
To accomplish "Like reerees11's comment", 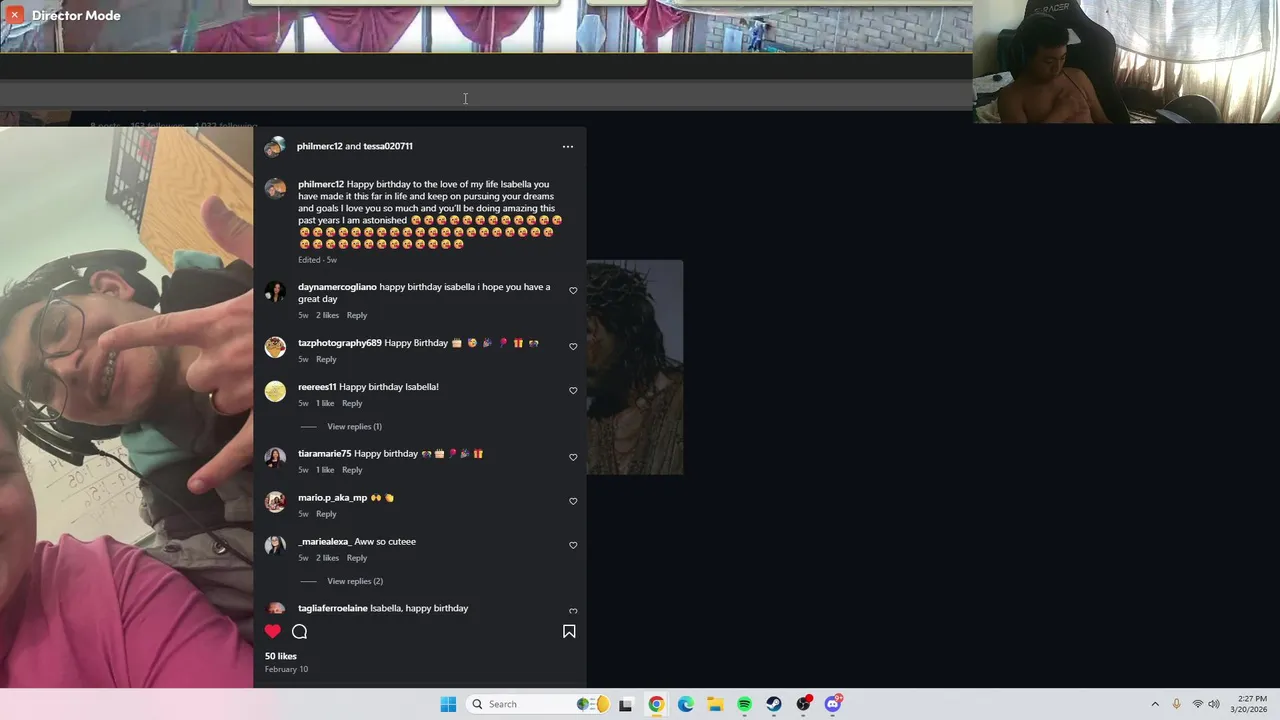I will point(573,391).
